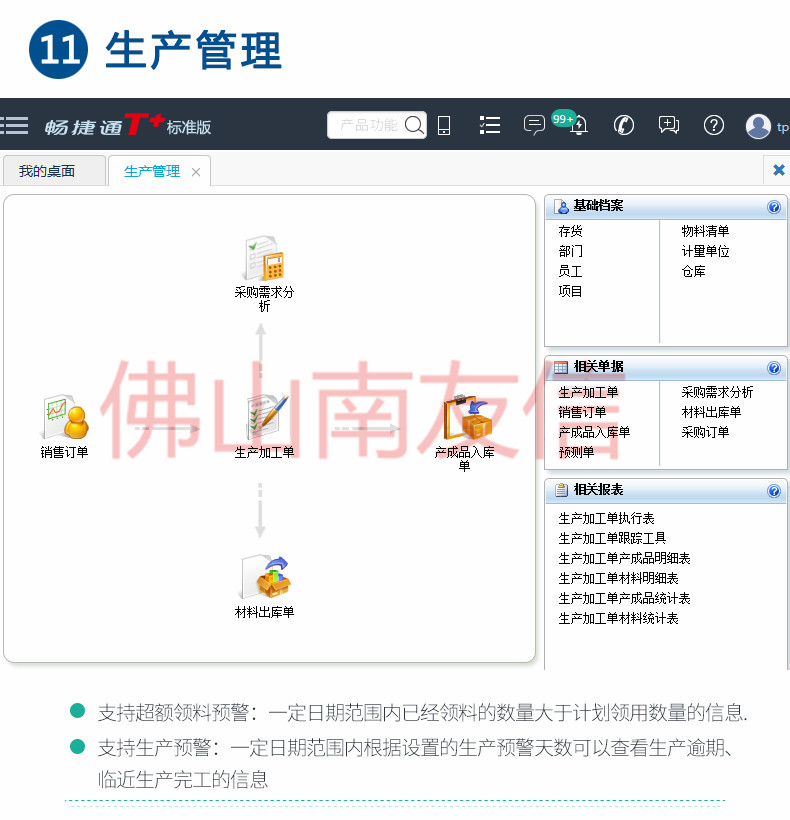Click the 畅捷通 T+ logo
The width and height of the screenshot is (790, 820).
(128, 126)
